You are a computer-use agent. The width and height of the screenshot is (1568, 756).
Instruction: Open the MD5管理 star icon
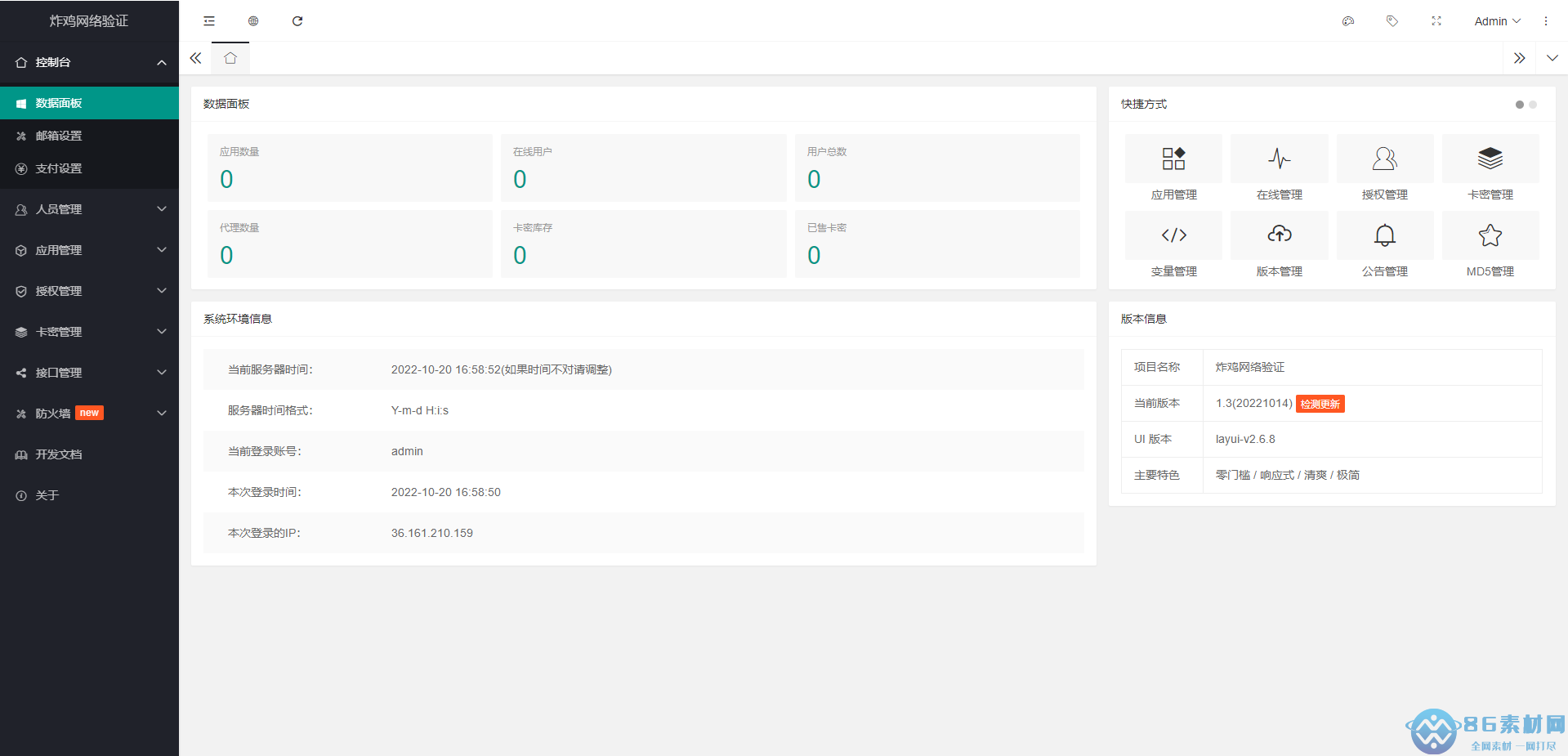tap(1490, 235)
